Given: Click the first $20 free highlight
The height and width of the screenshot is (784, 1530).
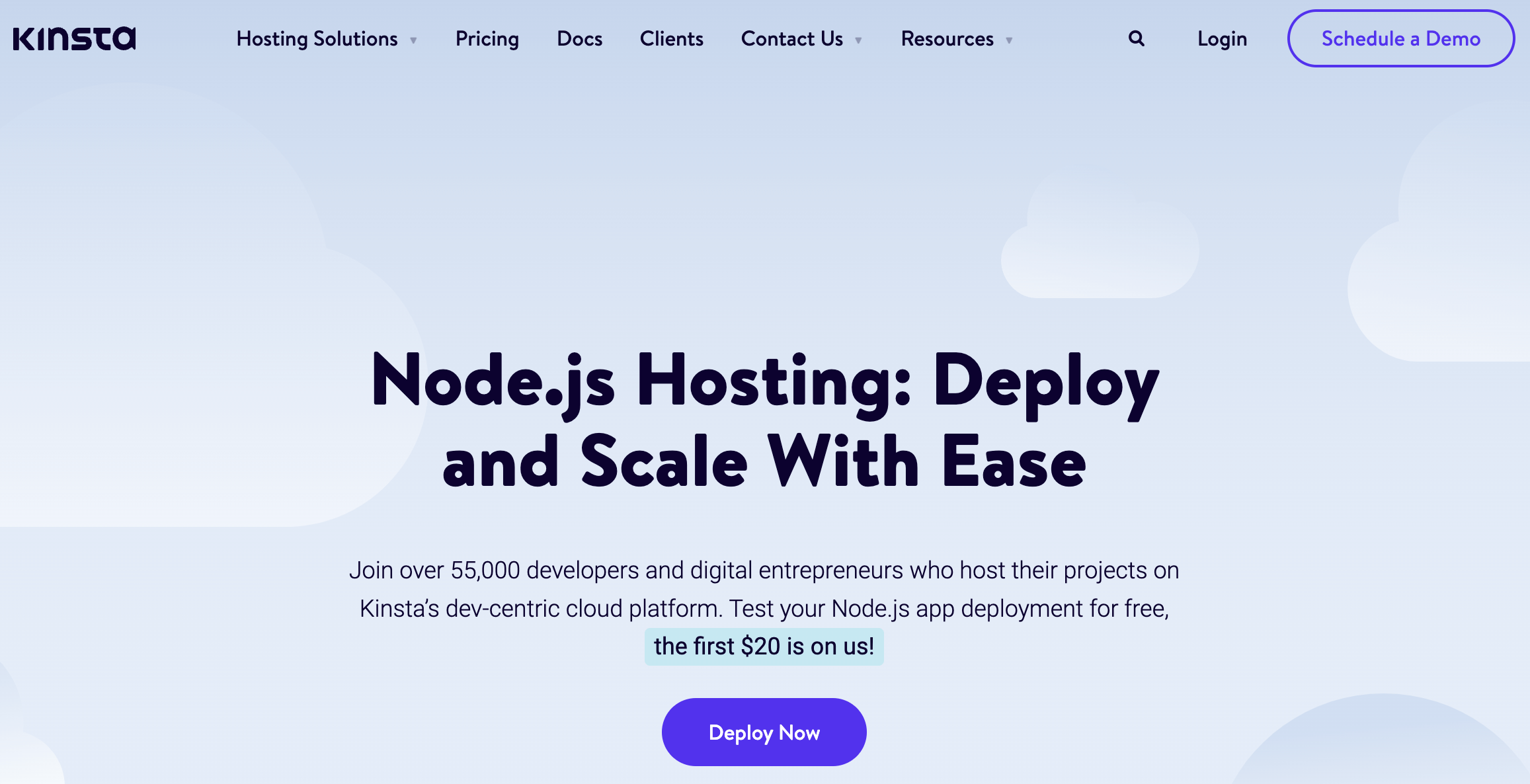Looking at the screenshot, I should (764, 645).
